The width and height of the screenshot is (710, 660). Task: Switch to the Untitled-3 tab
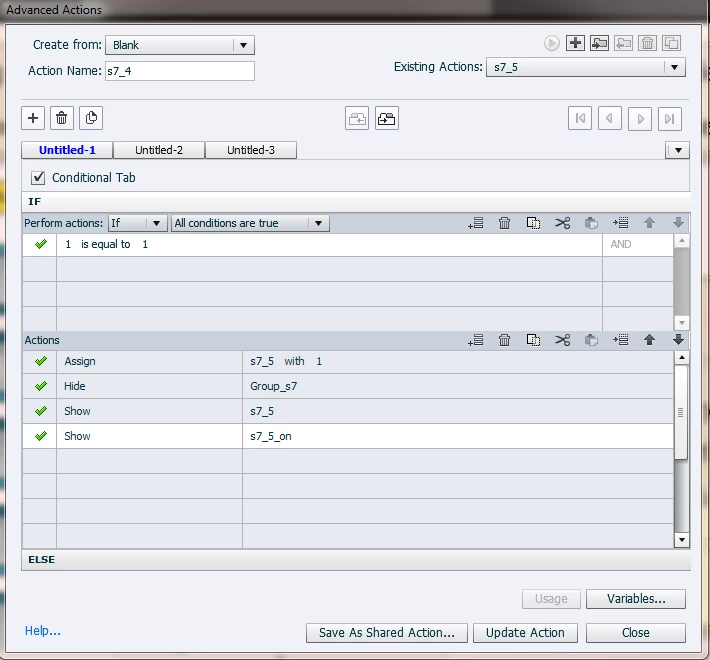(251, 150)
